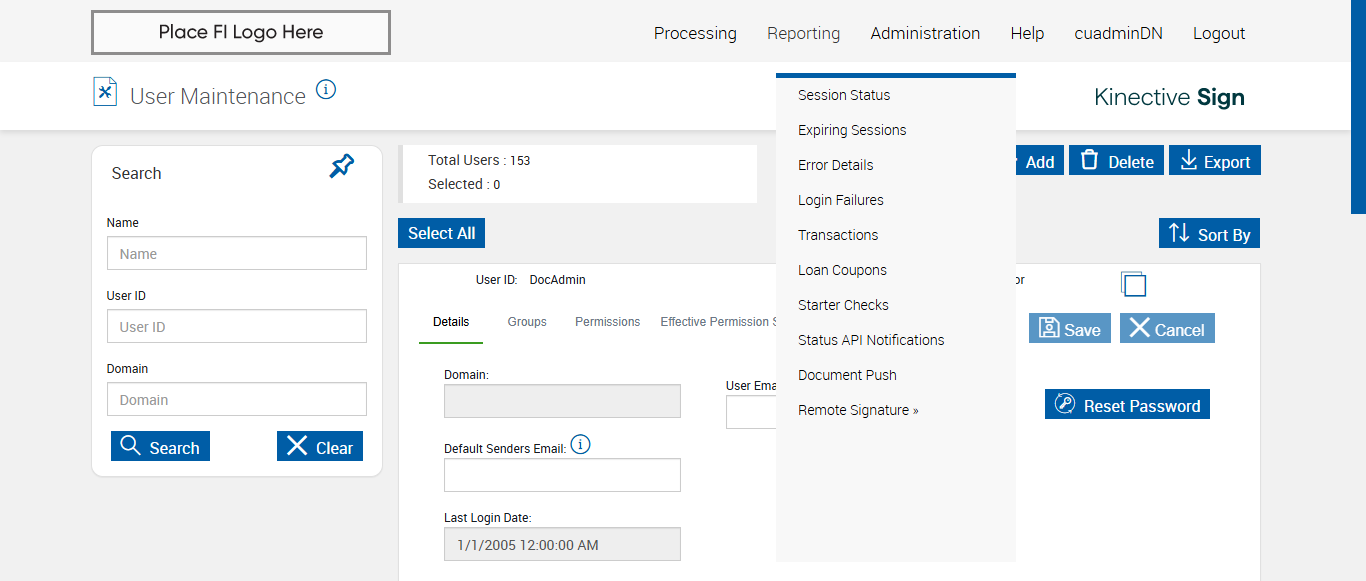1366x581 pixels.
Task: Export the user list
Action: (1214, 161)
